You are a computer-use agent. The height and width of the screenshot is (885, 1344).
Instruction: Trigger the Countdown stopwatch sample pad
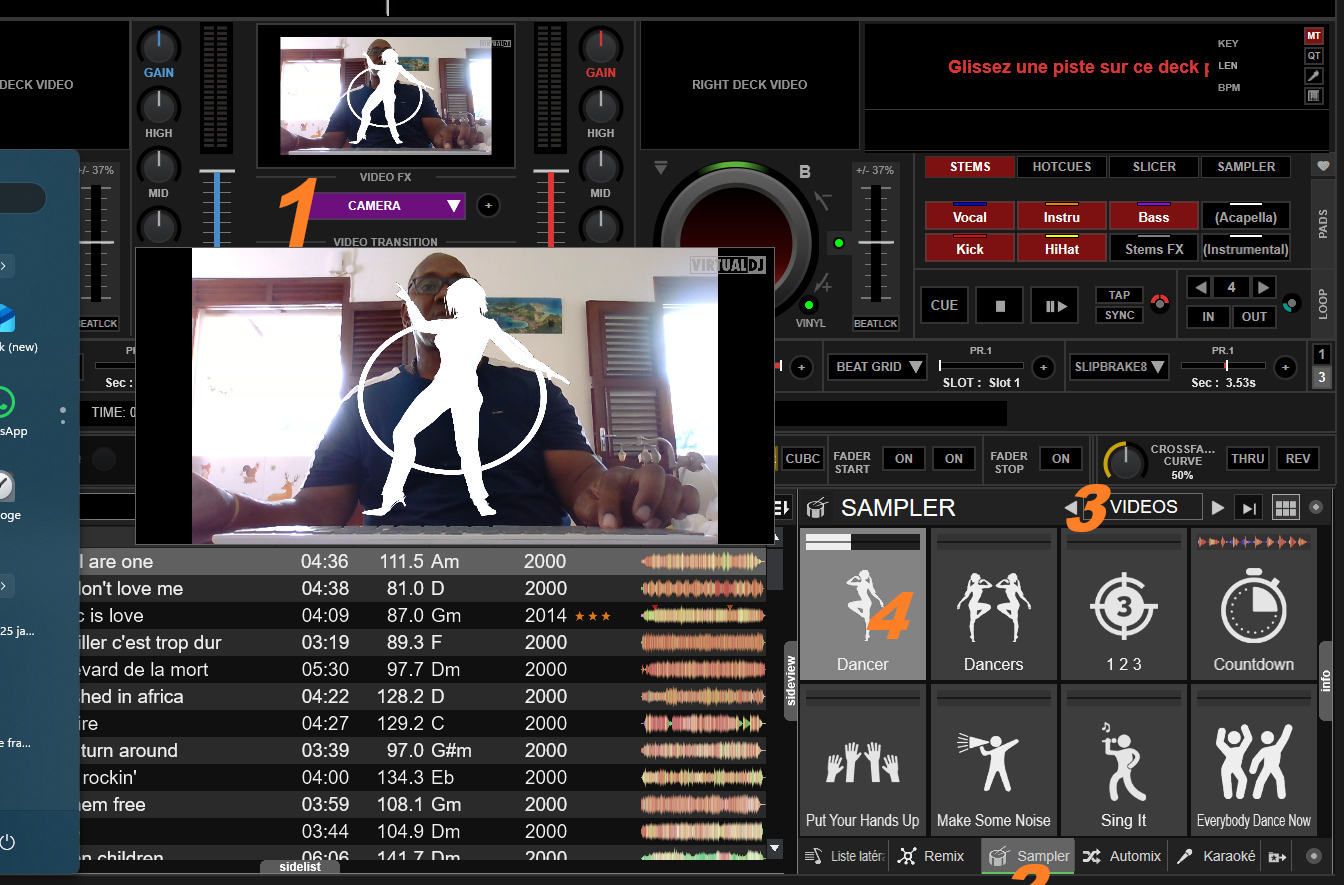[1253, 604]
